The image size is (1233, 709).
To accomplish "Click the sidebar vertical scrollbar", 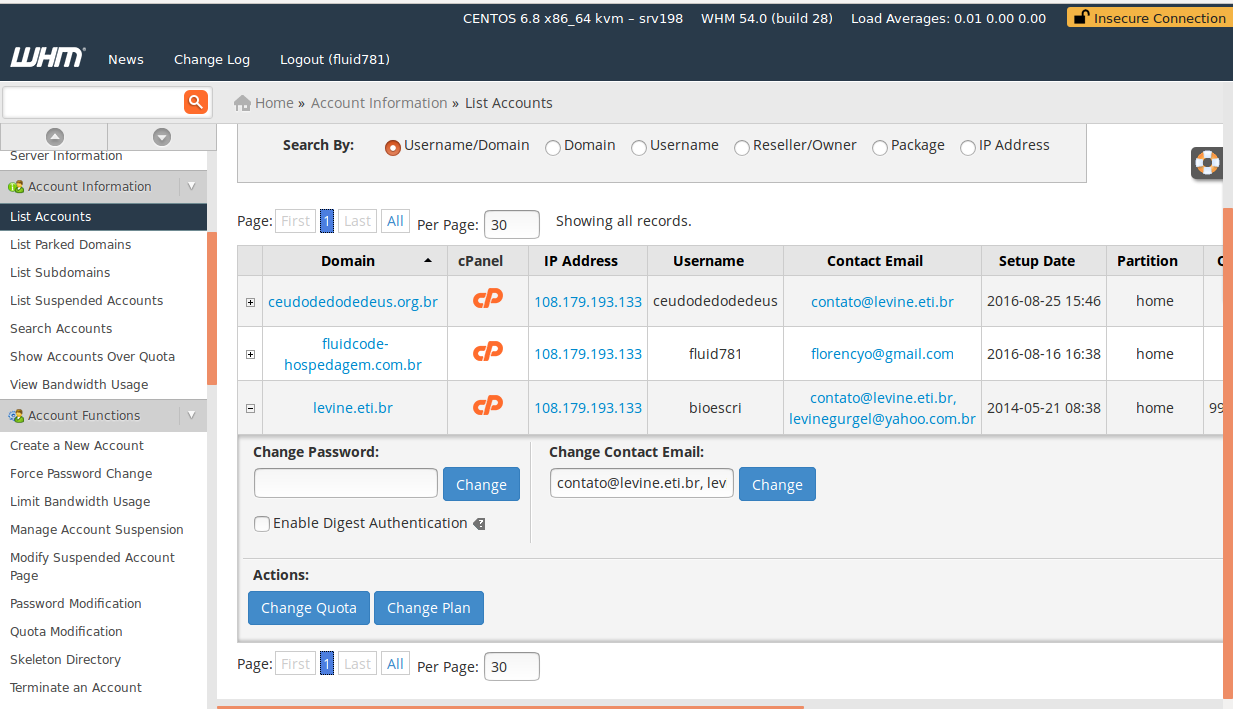I will (212, 308).
